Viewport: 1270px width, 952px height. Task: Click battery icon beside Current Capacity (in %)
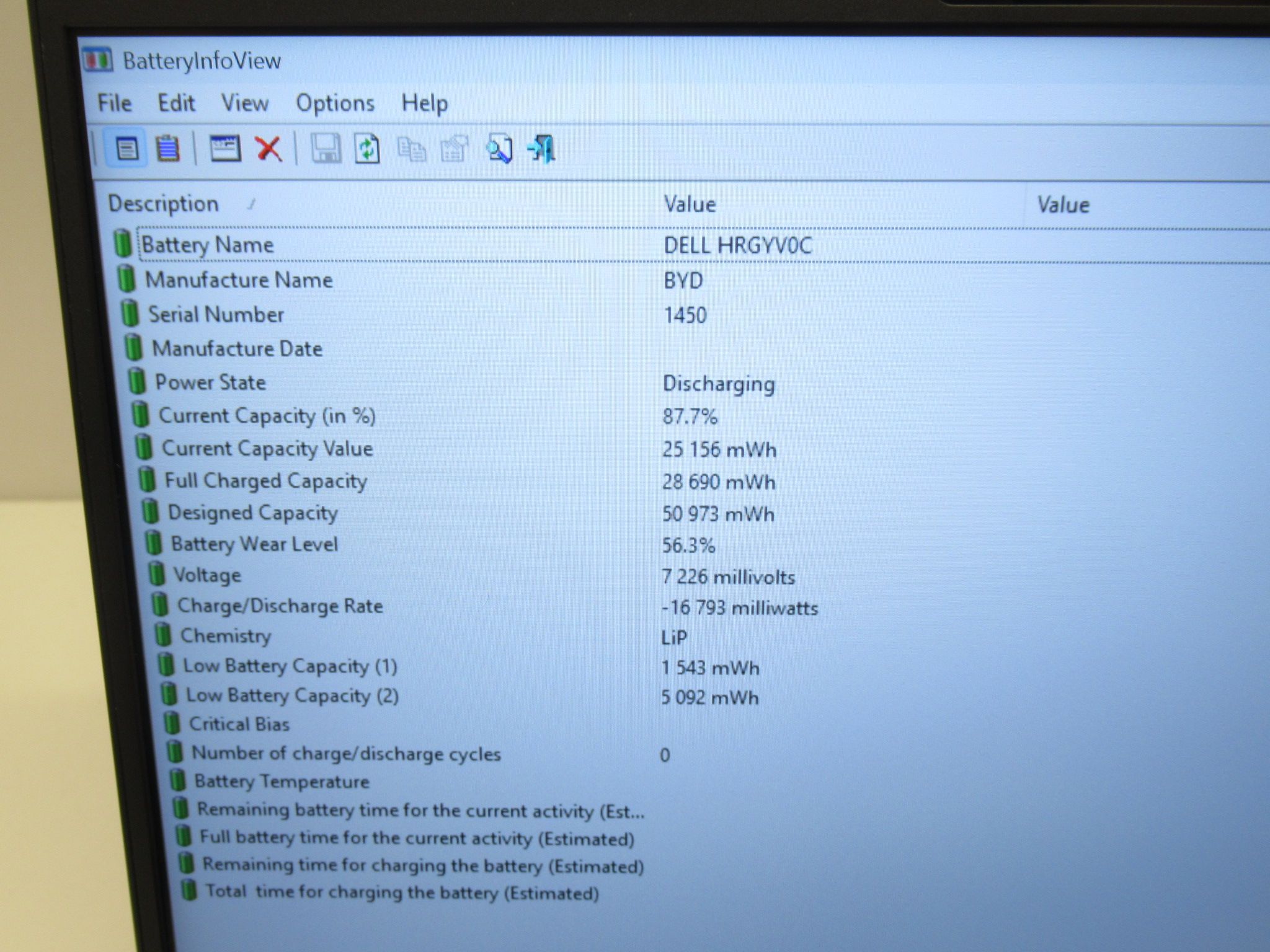(141, 414)
